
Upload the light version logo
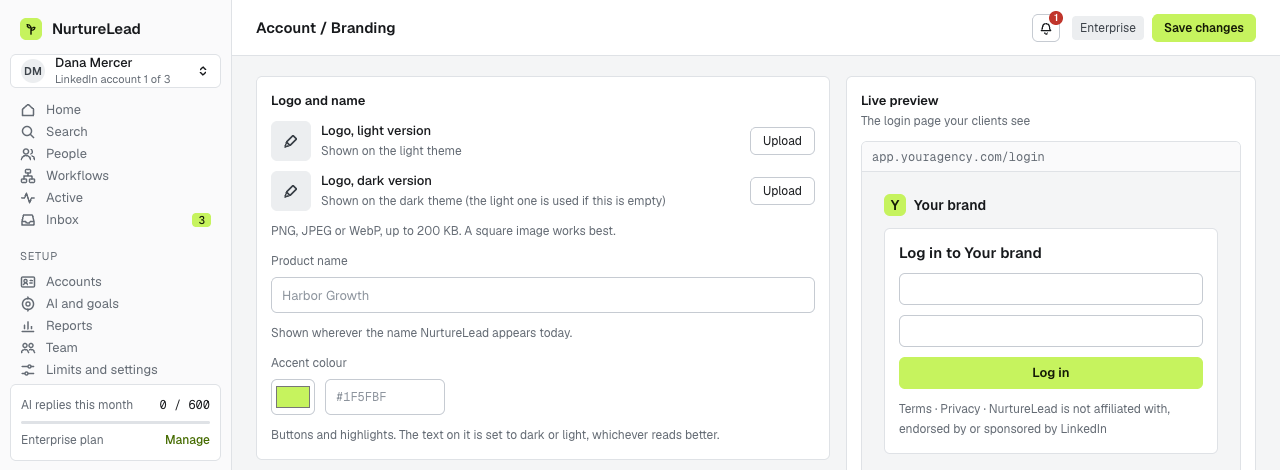click(782, 141)
